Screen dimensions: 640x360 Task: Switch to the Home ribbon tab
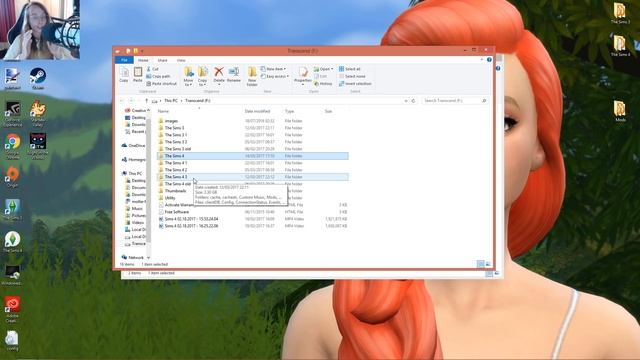point(143,60)
